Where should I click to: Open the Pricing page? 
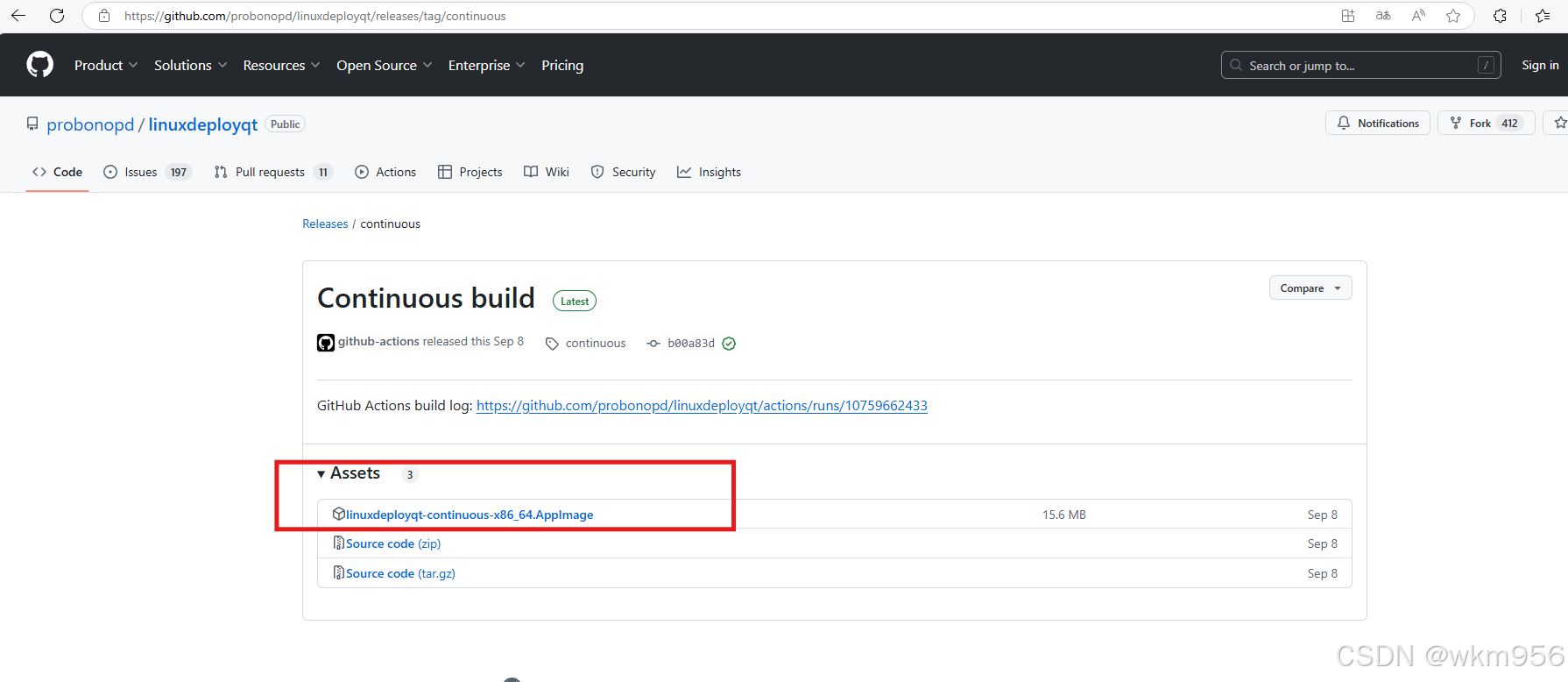pyautogui.click(x=562, y=65)
